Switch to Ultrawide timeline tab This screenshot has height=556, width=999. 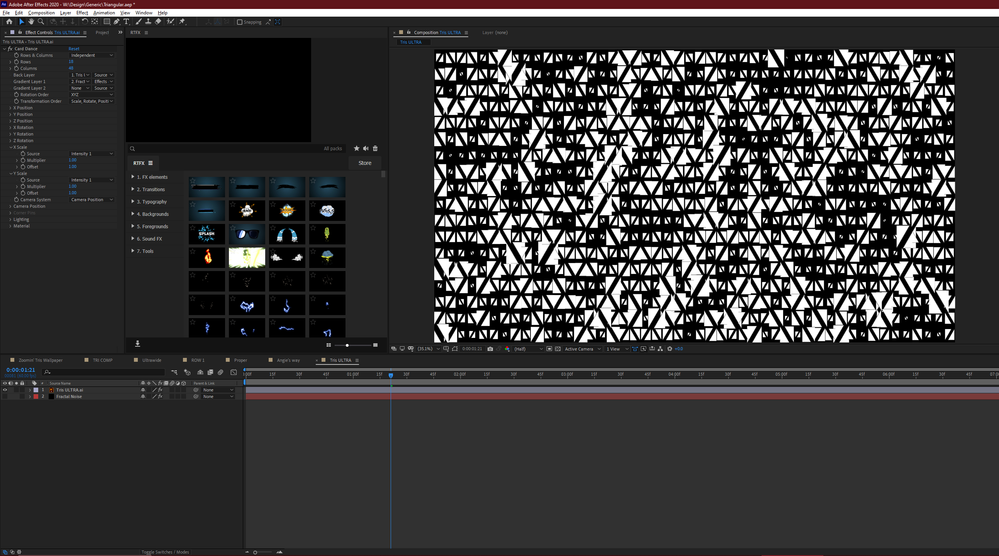click(x=152, y=360)
